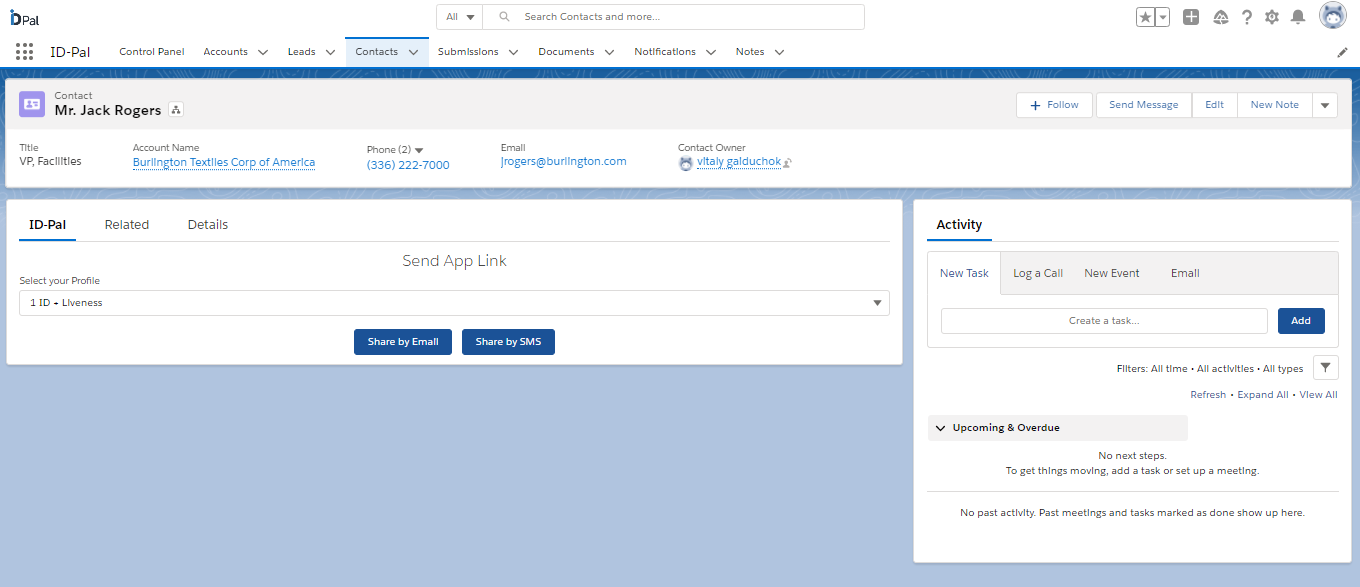Click the Favorites star icon
The width and height of the screenshot is (1360, 587).
point(1146,17)
